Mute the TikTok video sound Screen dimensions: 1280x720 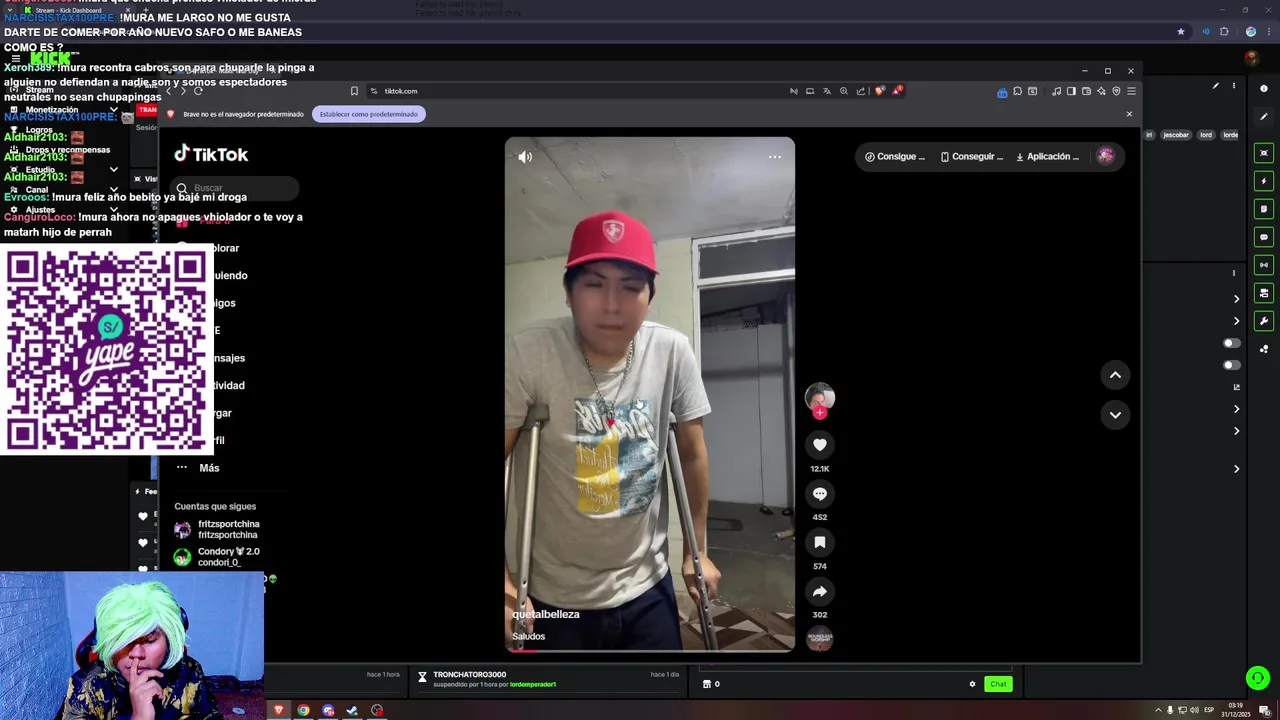(525, 157)
